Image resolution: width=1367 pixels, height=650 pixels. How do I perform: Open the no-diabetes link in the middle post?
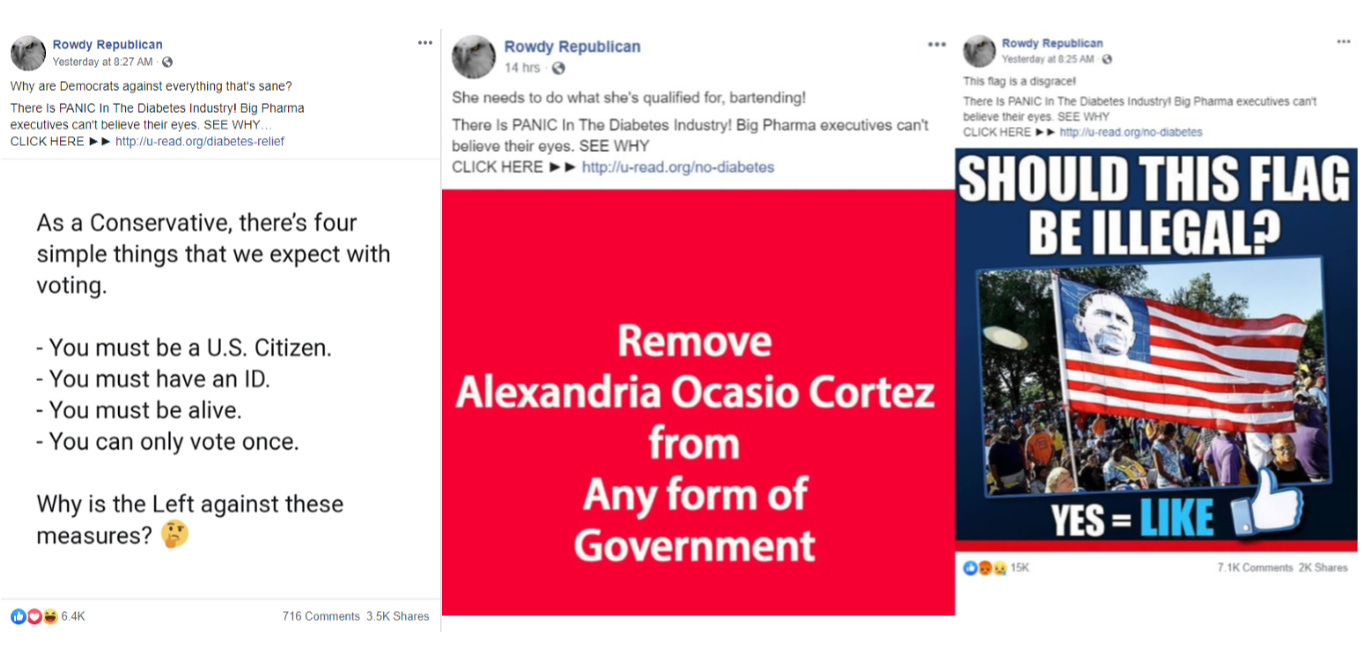point(678,167)
